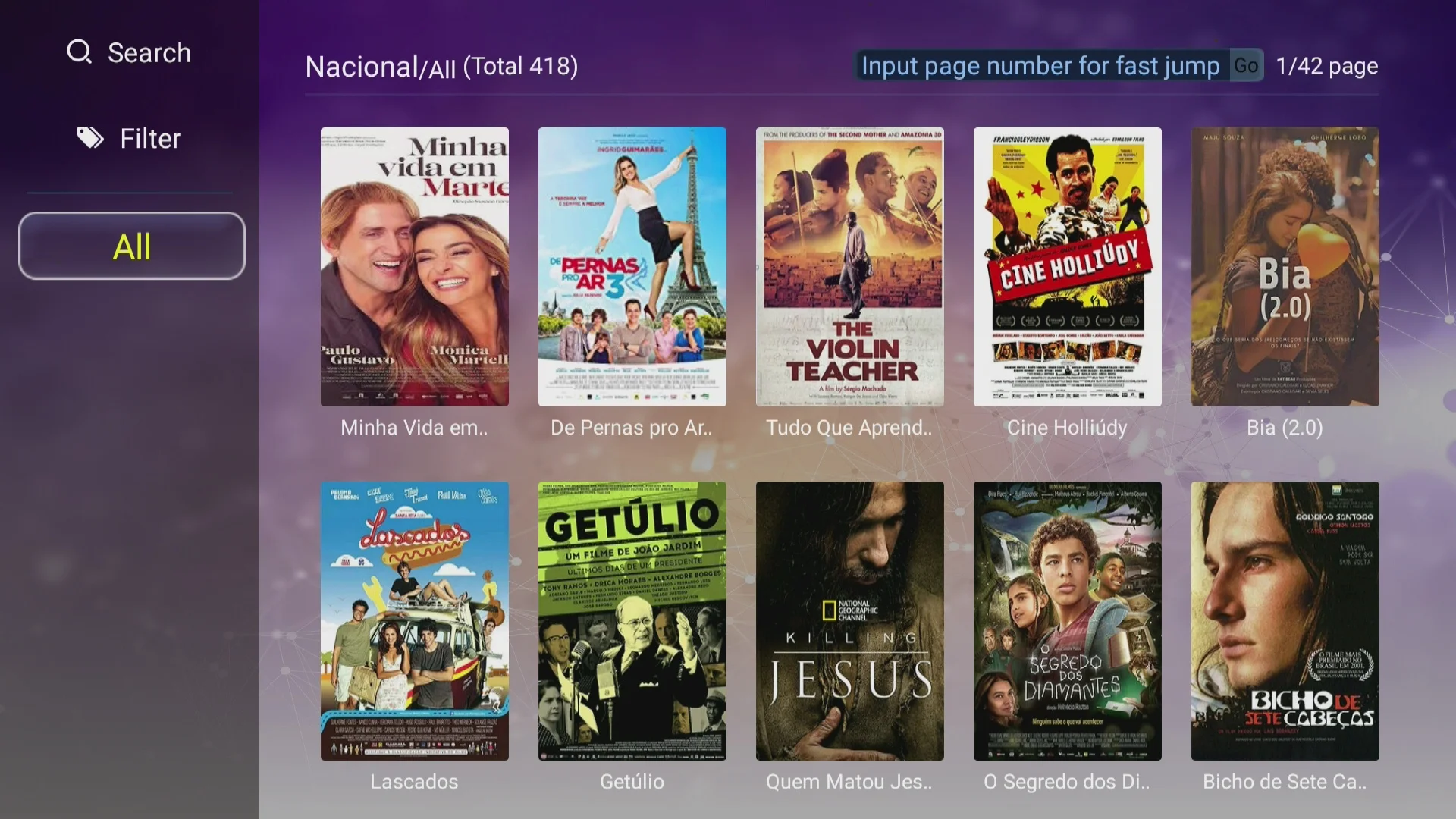The height and width of the screenshot is (819, 1456).
Task: Click the 'Minha Vida em..' title text
Action: [x=415, y=428]
